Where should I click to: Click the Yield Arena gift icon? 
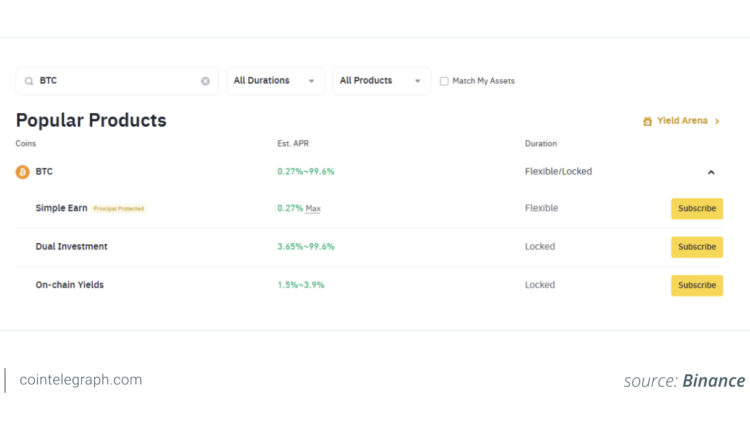[x=648, y=121]
